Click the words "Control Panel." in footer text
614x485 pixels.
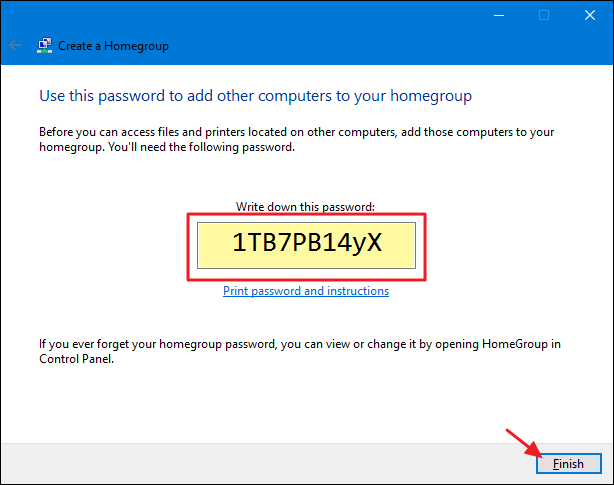click(x=76, y=359)
